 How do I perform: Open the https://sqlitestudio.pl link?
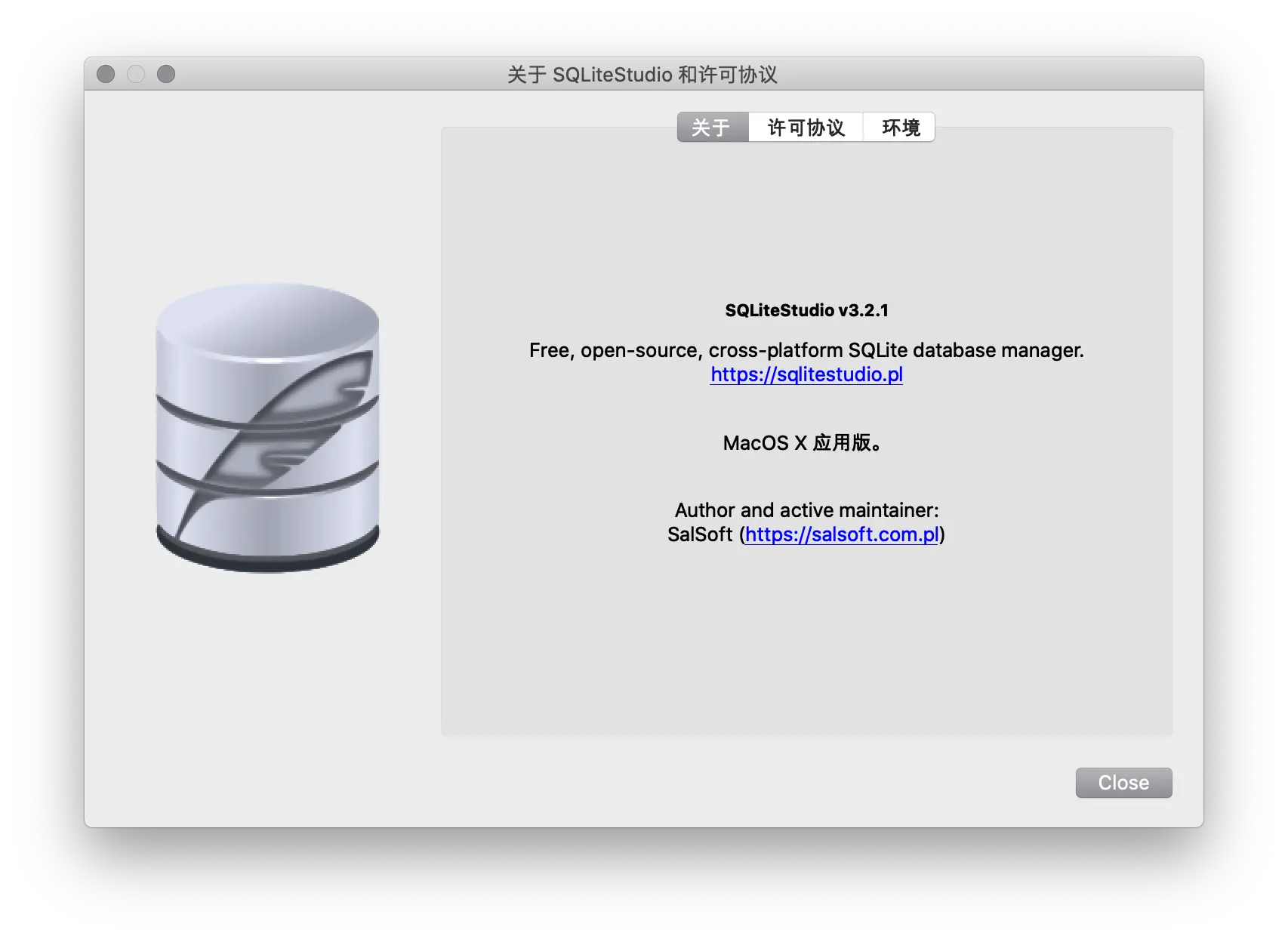[806, 374]
